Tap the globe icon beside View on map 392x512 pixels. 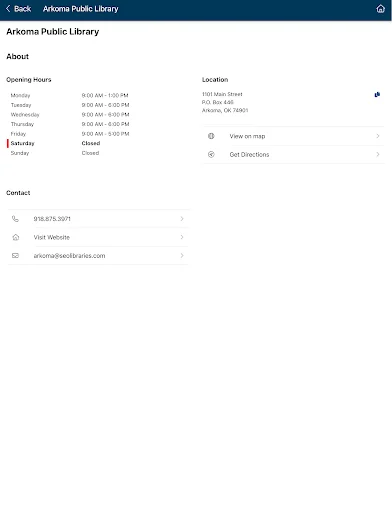pyautogui.click(x=211, y=136)
